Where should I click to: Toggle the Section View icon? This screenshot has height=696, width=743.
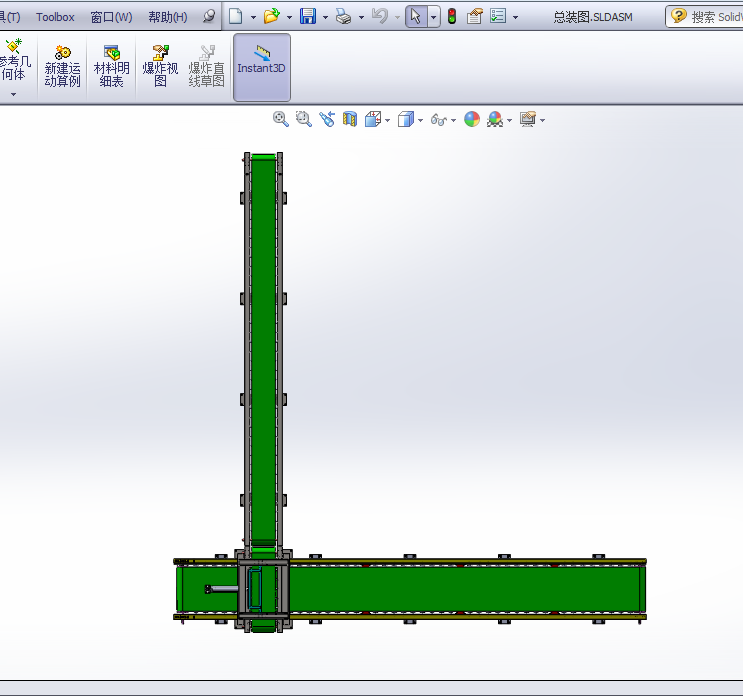(x=350, y=119)
